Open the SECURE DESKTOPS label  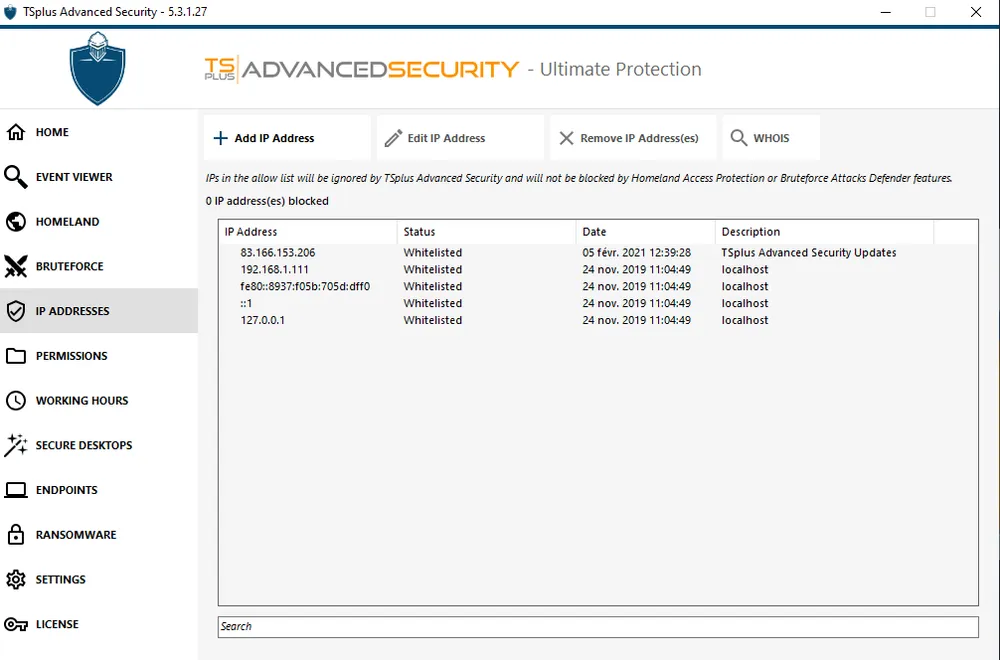pos(84,445)
